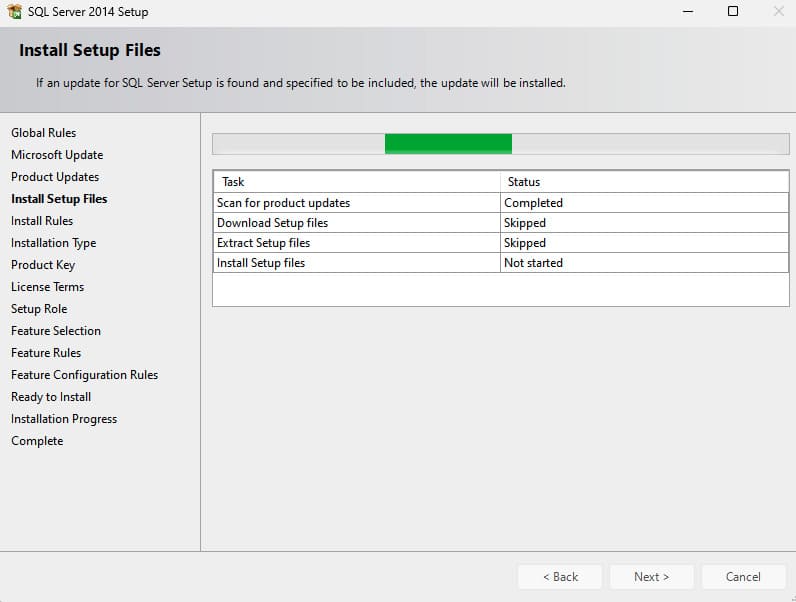
Task: Choose the Installation Type step
Action: (x=54, y=243)
